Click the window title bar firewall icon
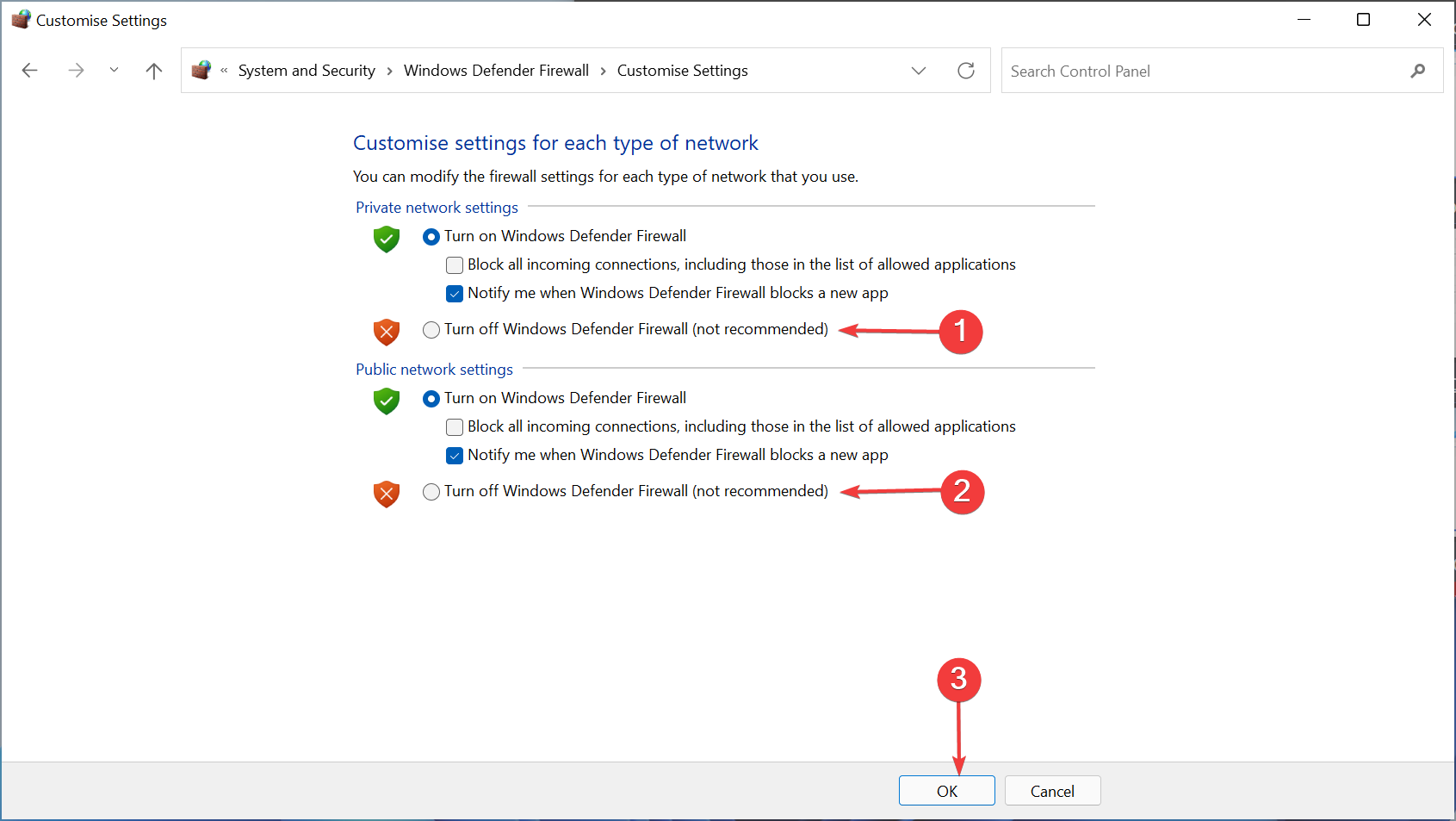 click(x=21, y=19)
